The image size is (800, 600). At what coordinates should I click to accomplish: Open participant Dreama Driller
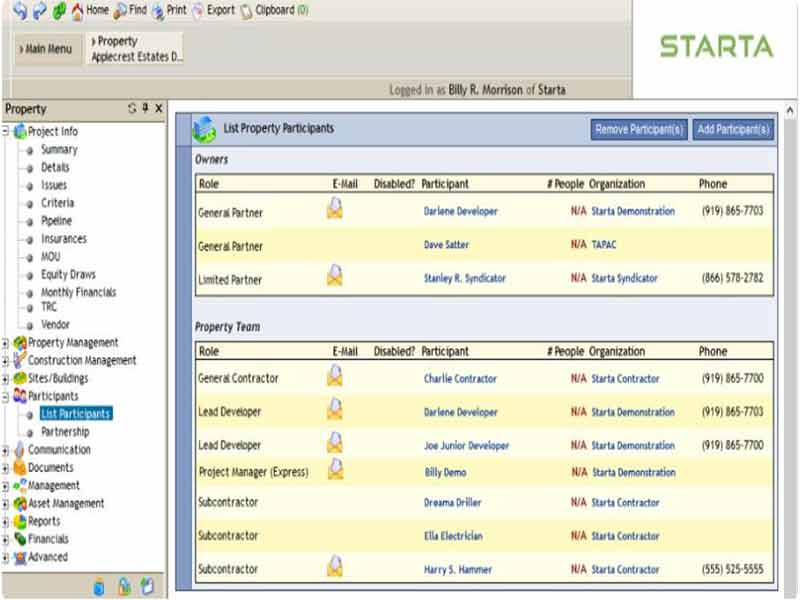453,503
